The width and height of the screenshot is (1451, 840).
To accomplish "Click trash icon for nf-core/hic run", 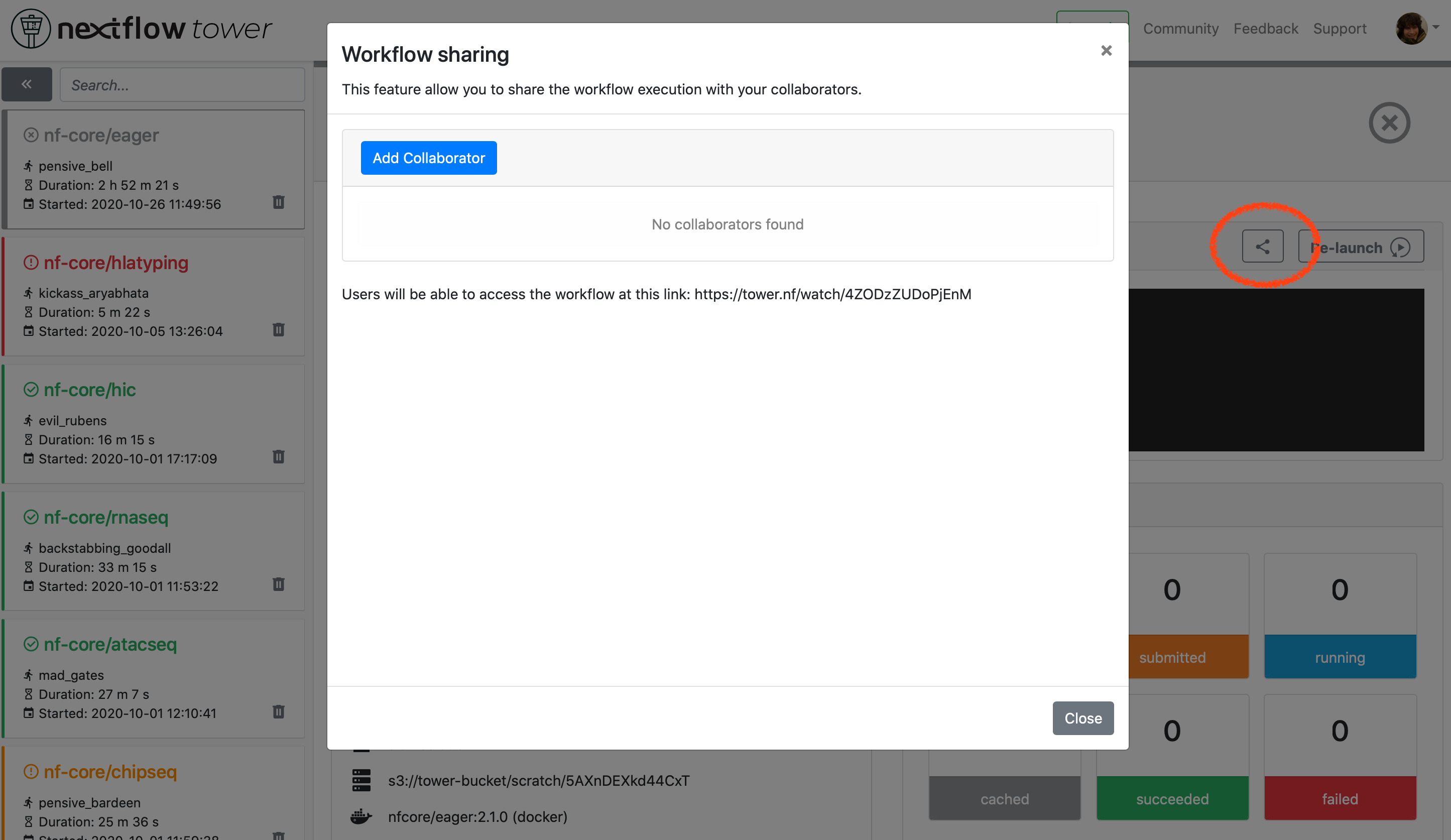I will [279, 457].
